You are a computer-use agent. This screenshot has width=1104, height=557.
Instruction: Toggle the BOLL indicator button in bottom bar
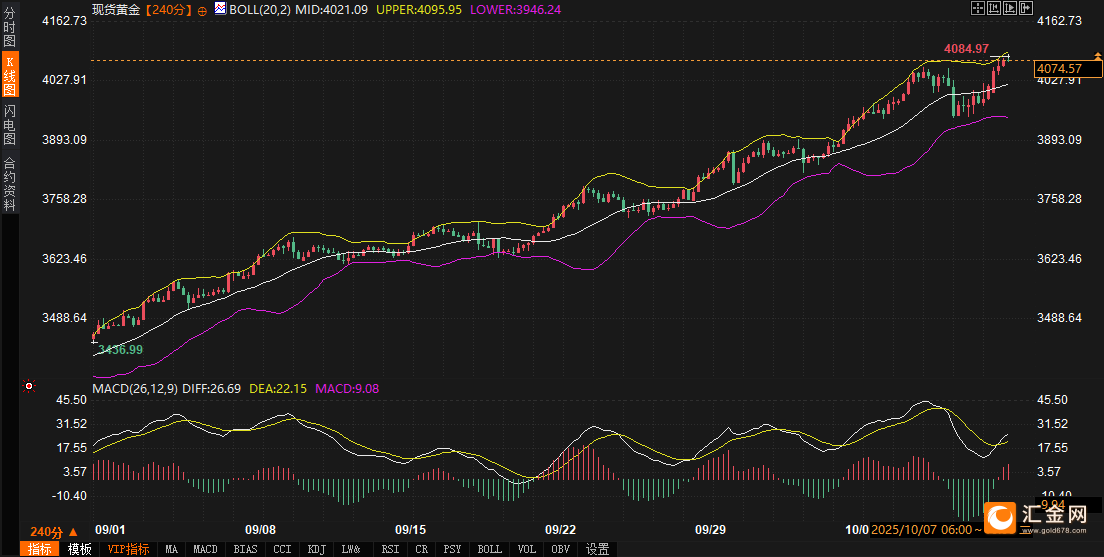click(489, 549)
